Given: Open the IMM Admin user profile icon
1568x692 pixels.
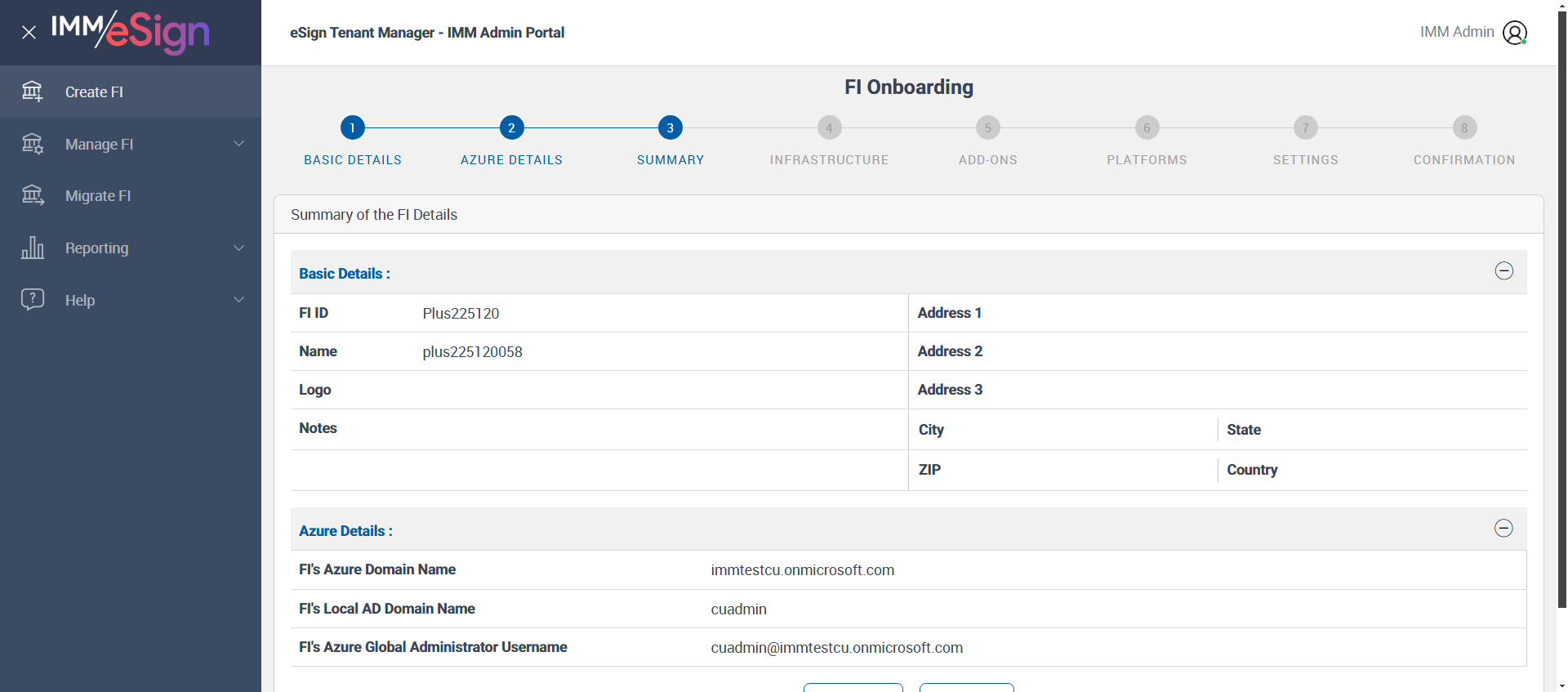Looking at the screenshot, I should 1515,33.
